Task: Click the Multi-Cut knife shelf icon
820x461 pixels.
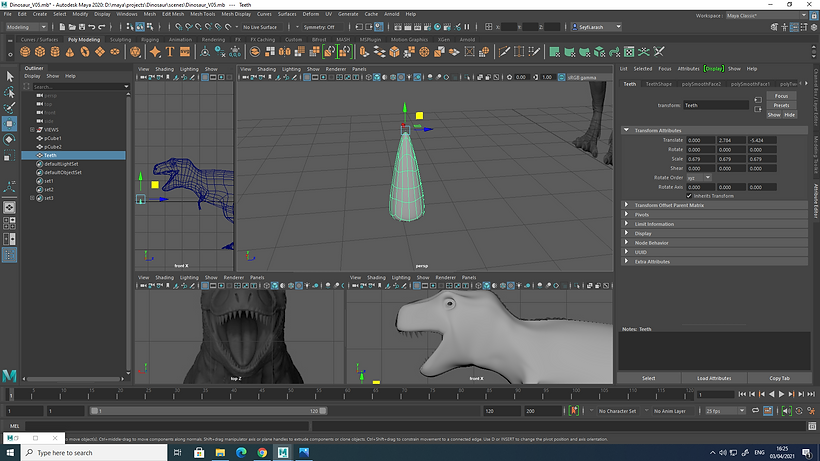Action: coord(504,52)
